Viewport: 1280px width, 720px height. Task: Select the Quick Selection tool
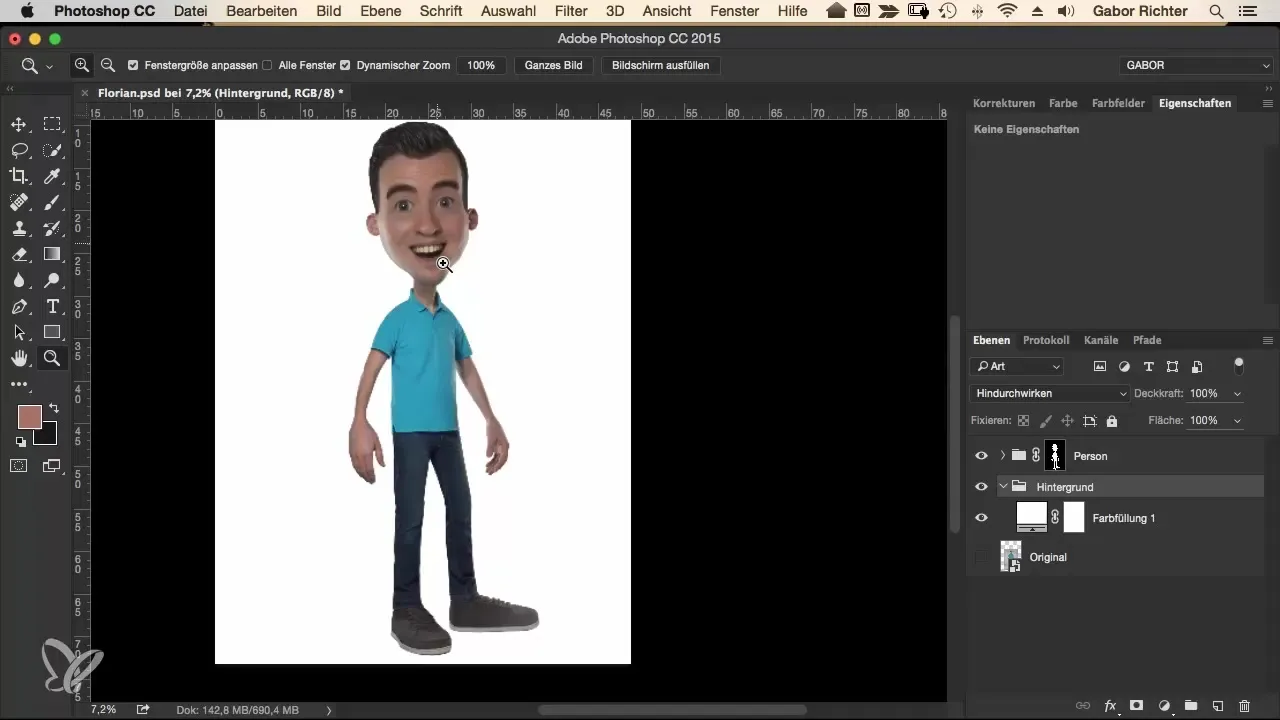point(52,150)
